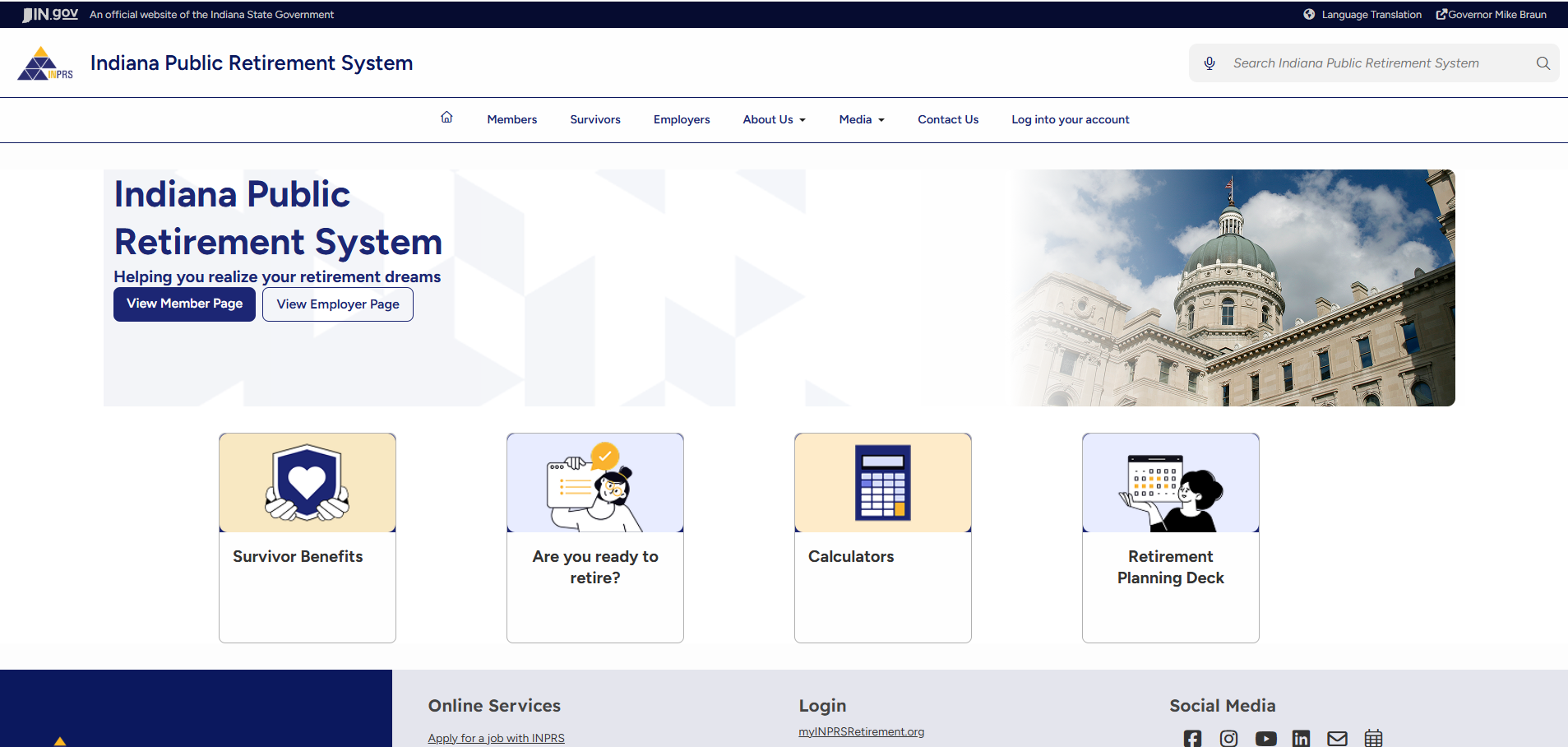
Task: Click the tagline Helping you realize your retirement dreams
Action: 277,276
